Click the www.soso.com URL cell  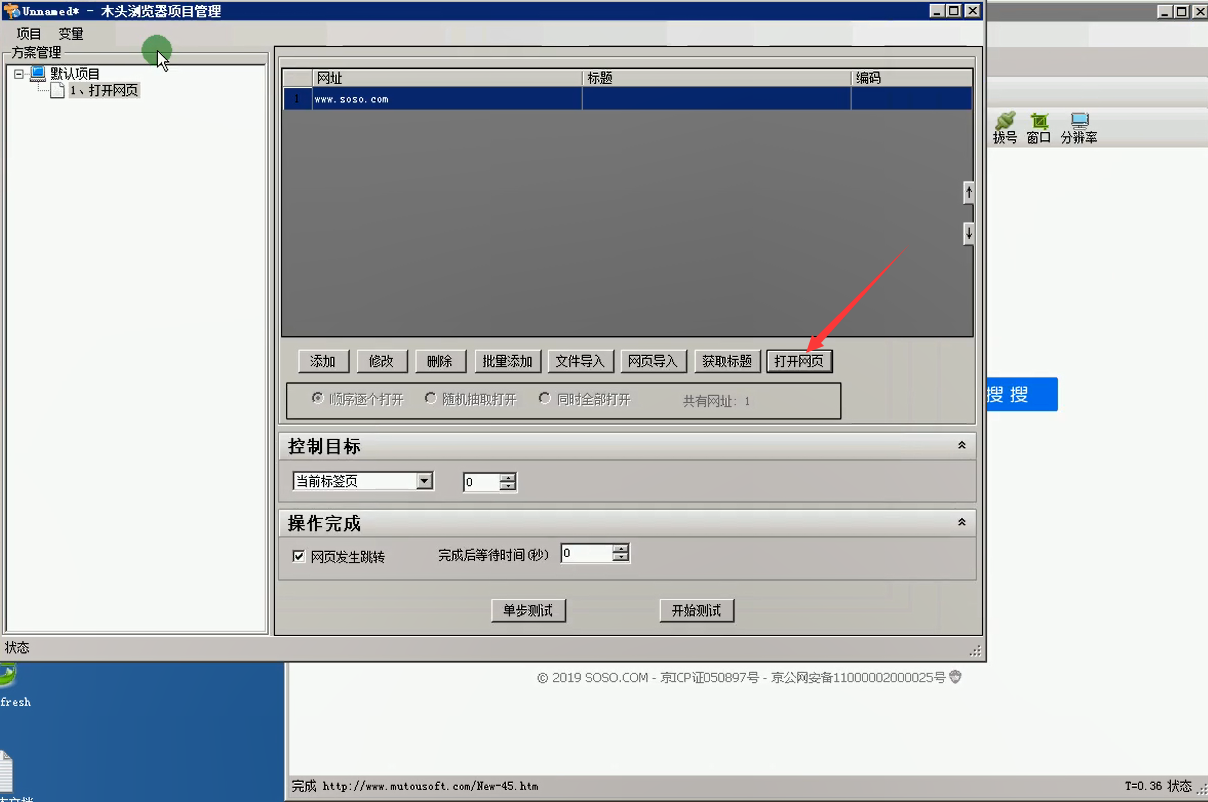click(x=447, y=99)
